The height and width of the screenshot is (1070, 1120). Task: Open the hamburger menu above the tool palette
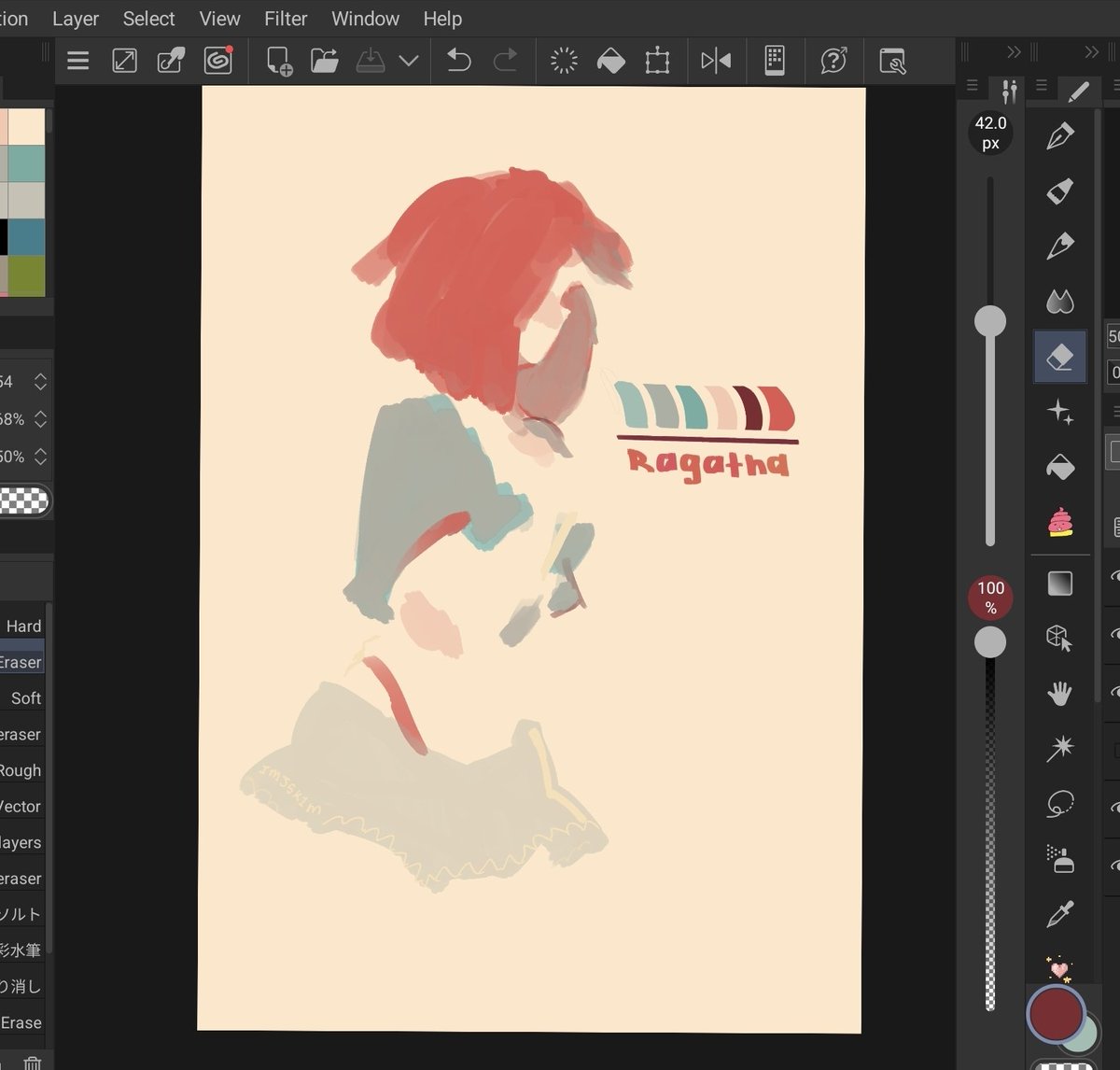(x=1042, y=86)
